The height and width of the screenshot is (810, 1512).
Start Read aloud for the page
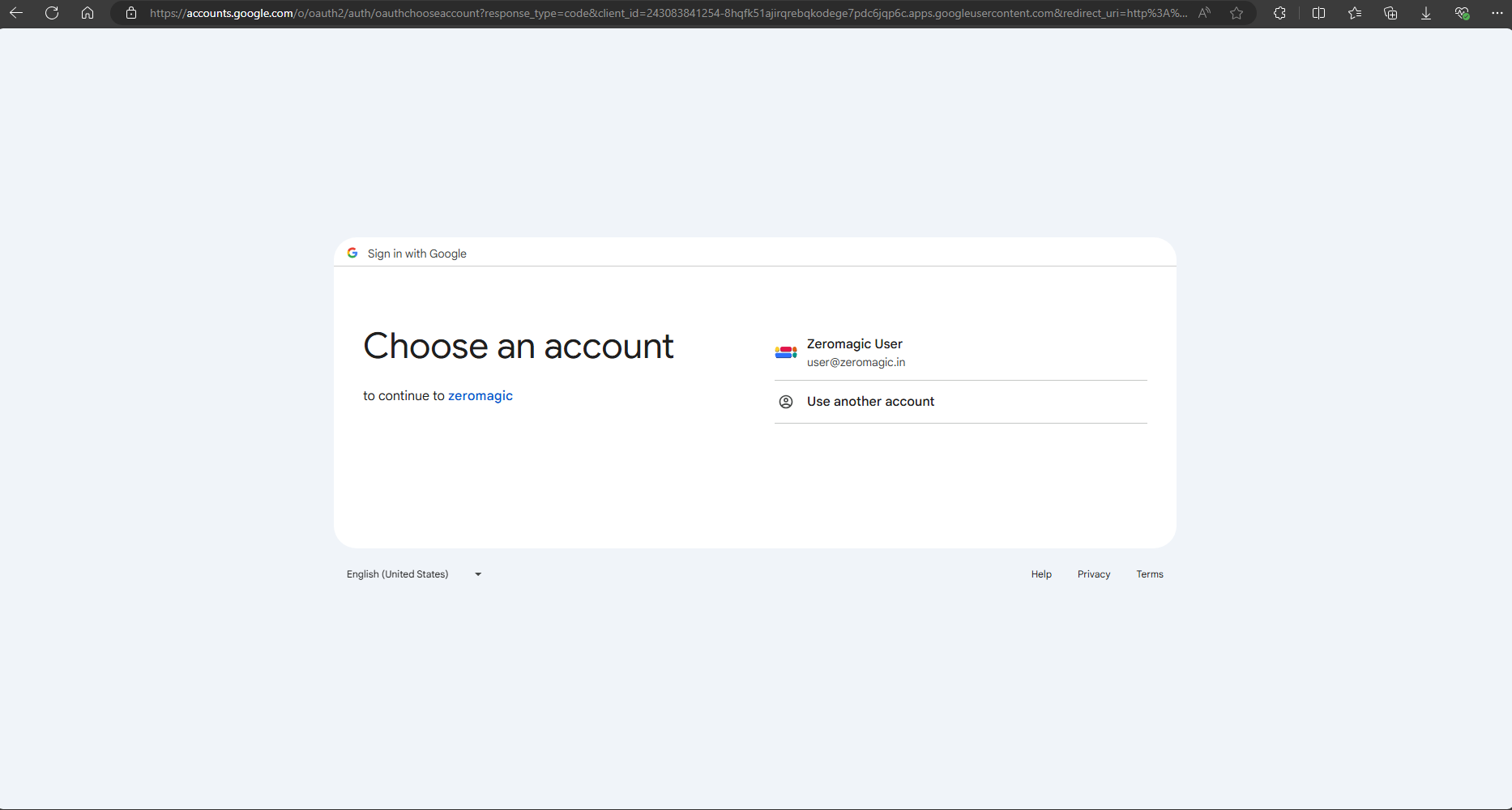[1204, 13]
